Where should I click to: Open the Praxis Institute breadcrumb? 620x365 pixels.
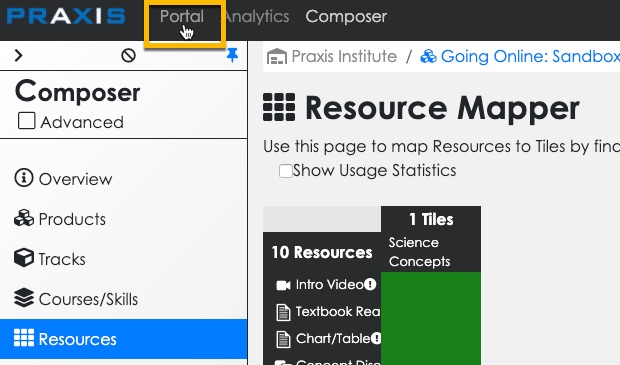click(x=344, y=57)
